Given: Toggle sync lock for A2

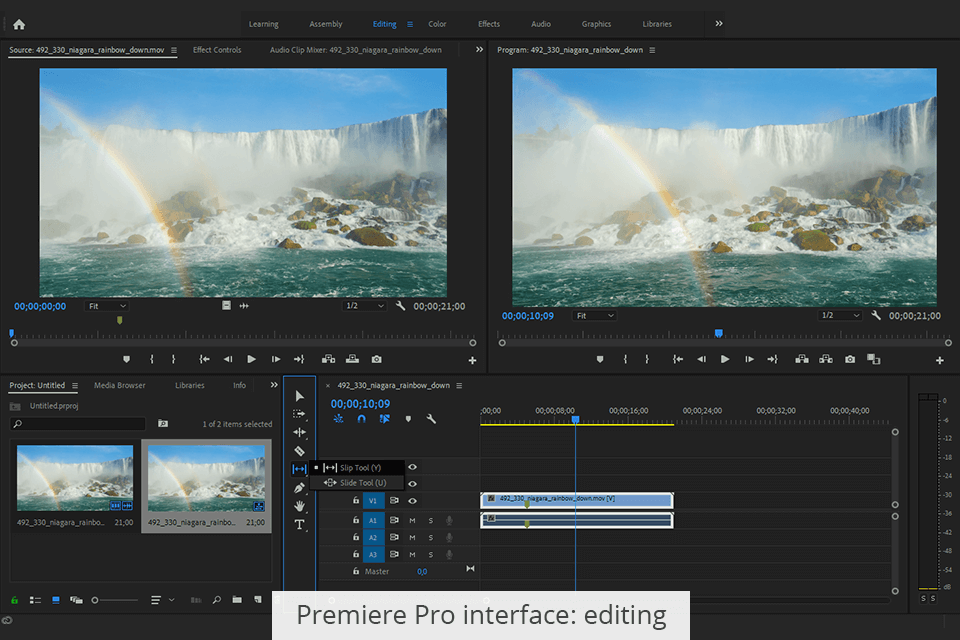Looking at the screenshot, I should [394, 538].
